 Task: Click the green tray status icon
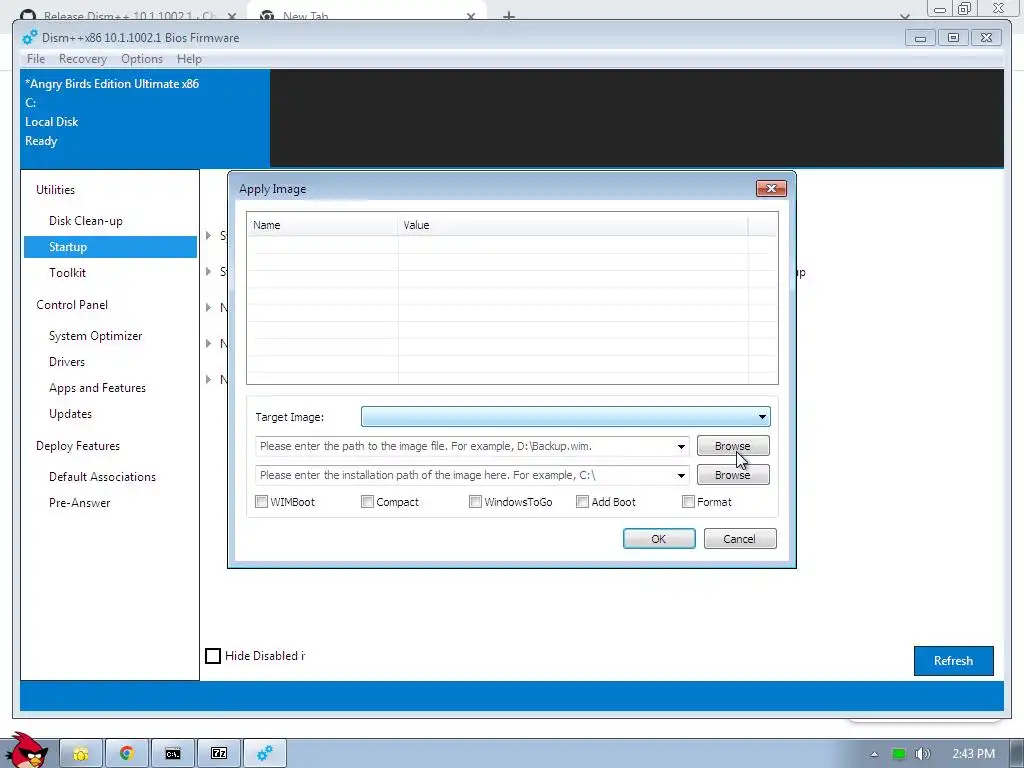(899, 754)
